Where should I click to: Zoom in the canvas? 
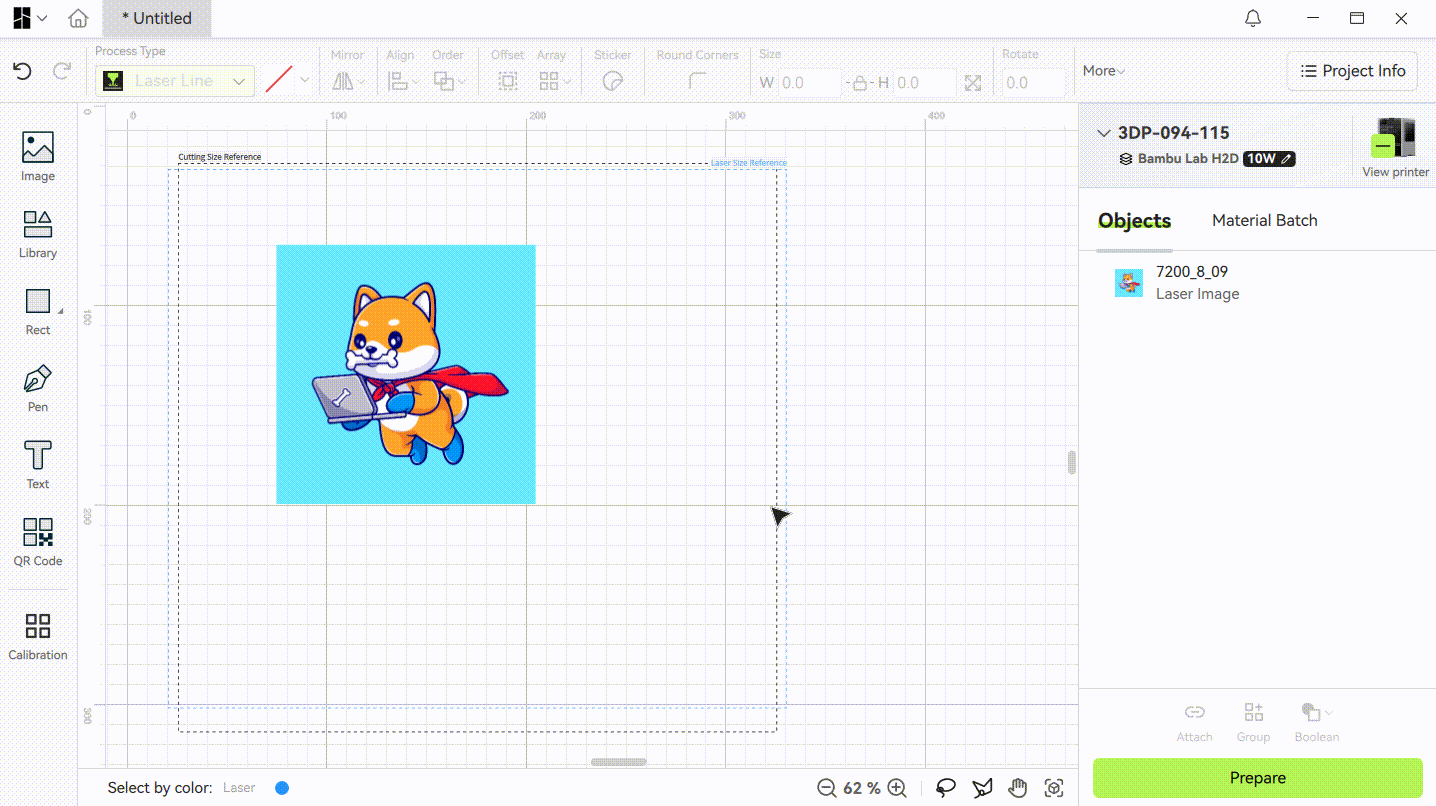[x=897, y=788]
